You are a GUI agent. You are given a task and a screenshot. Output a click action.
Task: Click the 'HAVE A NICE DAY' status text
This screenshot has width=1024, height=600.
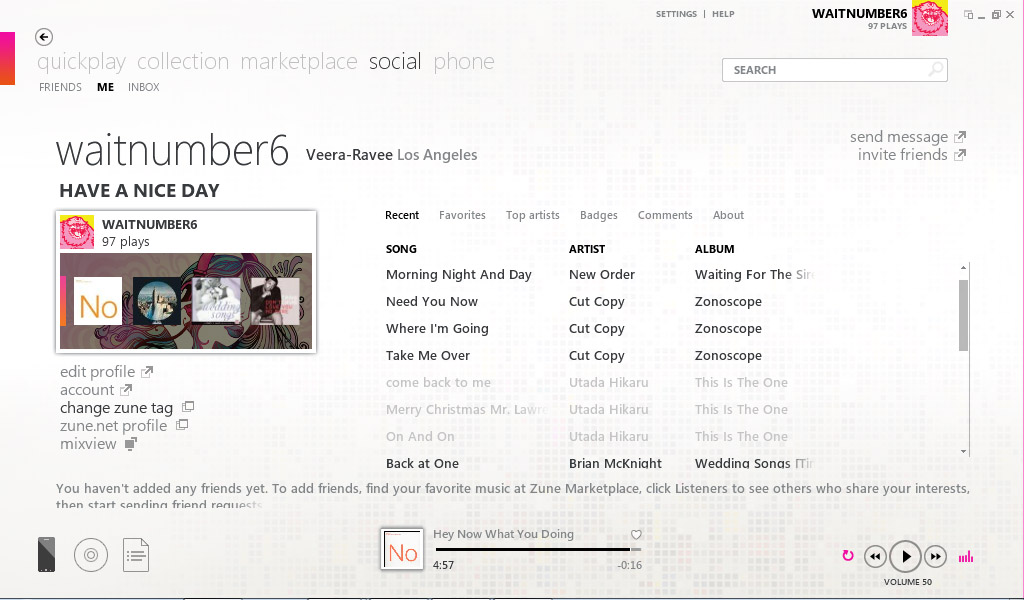point(139,191)
